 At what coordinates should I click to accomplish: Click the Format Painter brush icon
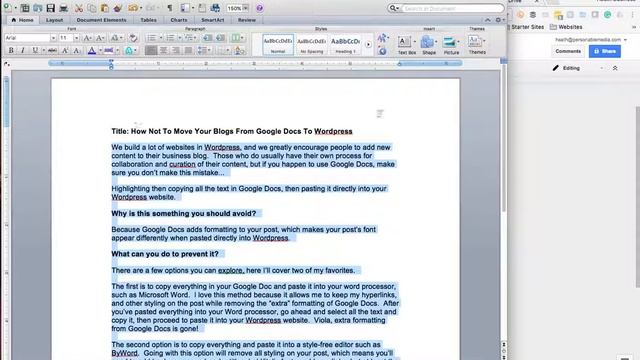click(x=118, y=8)
